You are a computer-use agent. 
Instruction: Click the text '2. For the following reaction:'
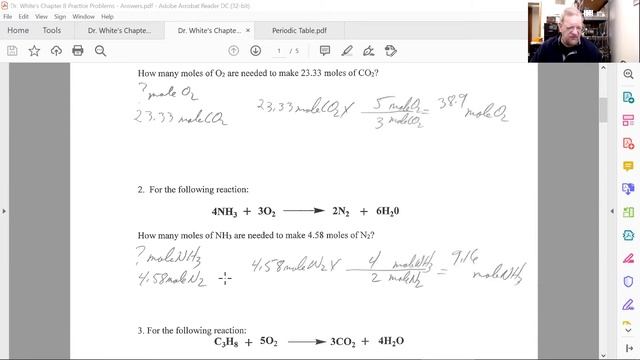click(193, 189)
